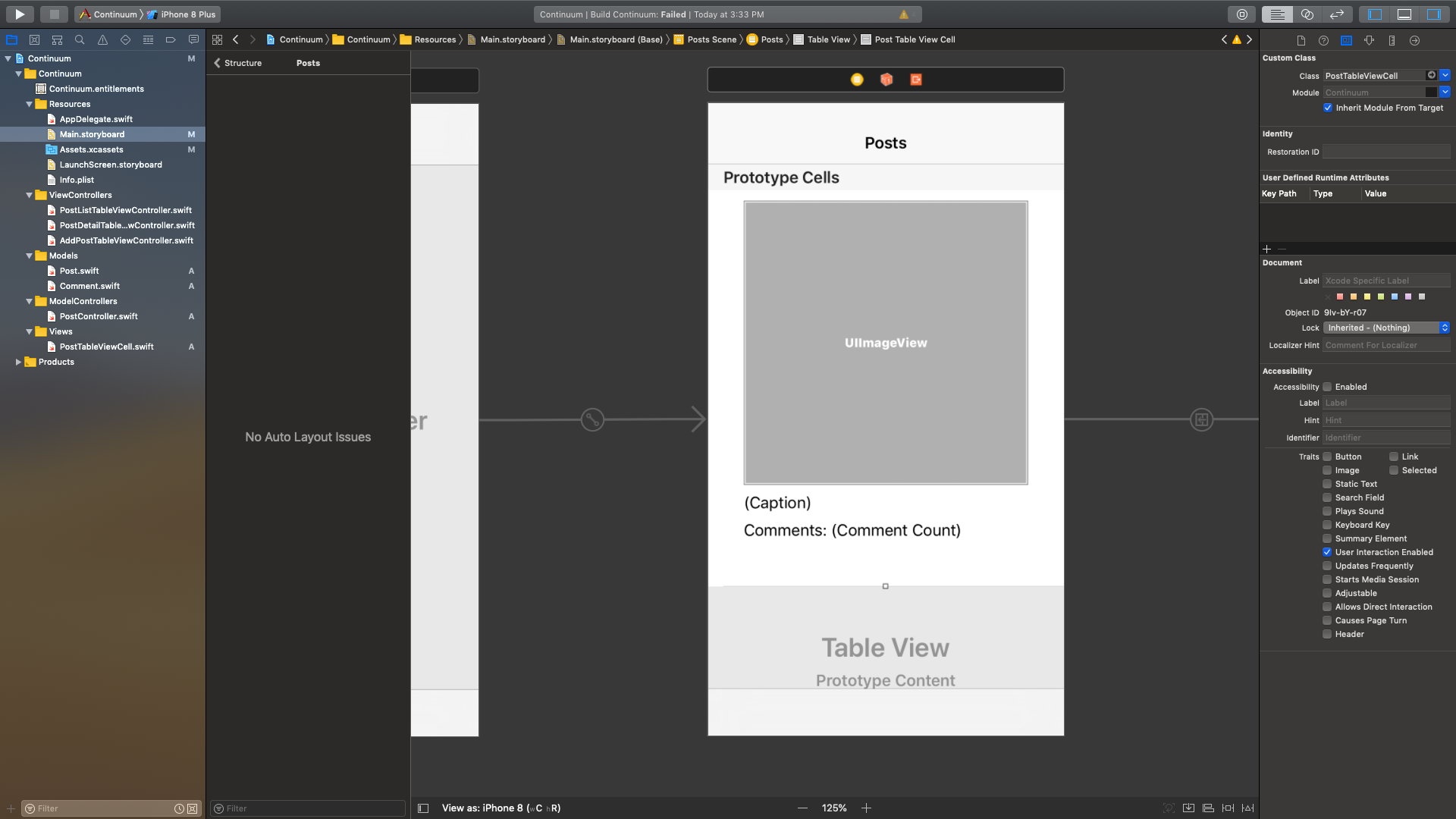
Task: Uncheck Inherit Module From Target
Action: (x=1328, y=108)
